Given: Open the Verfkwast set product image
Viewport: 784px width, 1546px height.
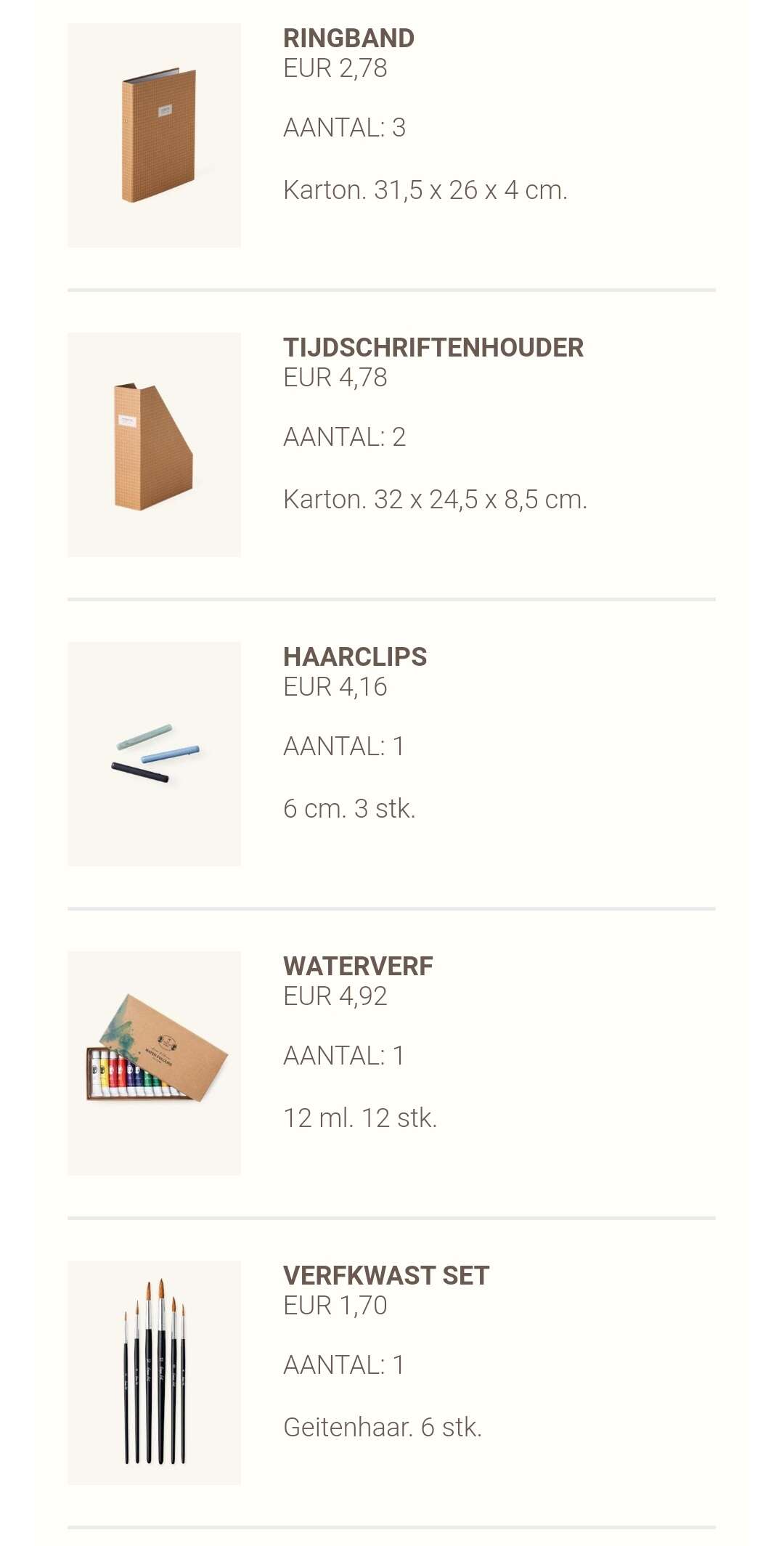Looking at the screenshot, I should (x=154, y=1372).
